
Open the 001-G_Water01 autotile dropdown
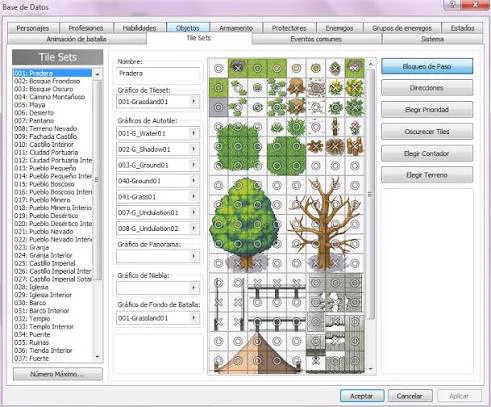pyautogui.click(x=194, y=133)
